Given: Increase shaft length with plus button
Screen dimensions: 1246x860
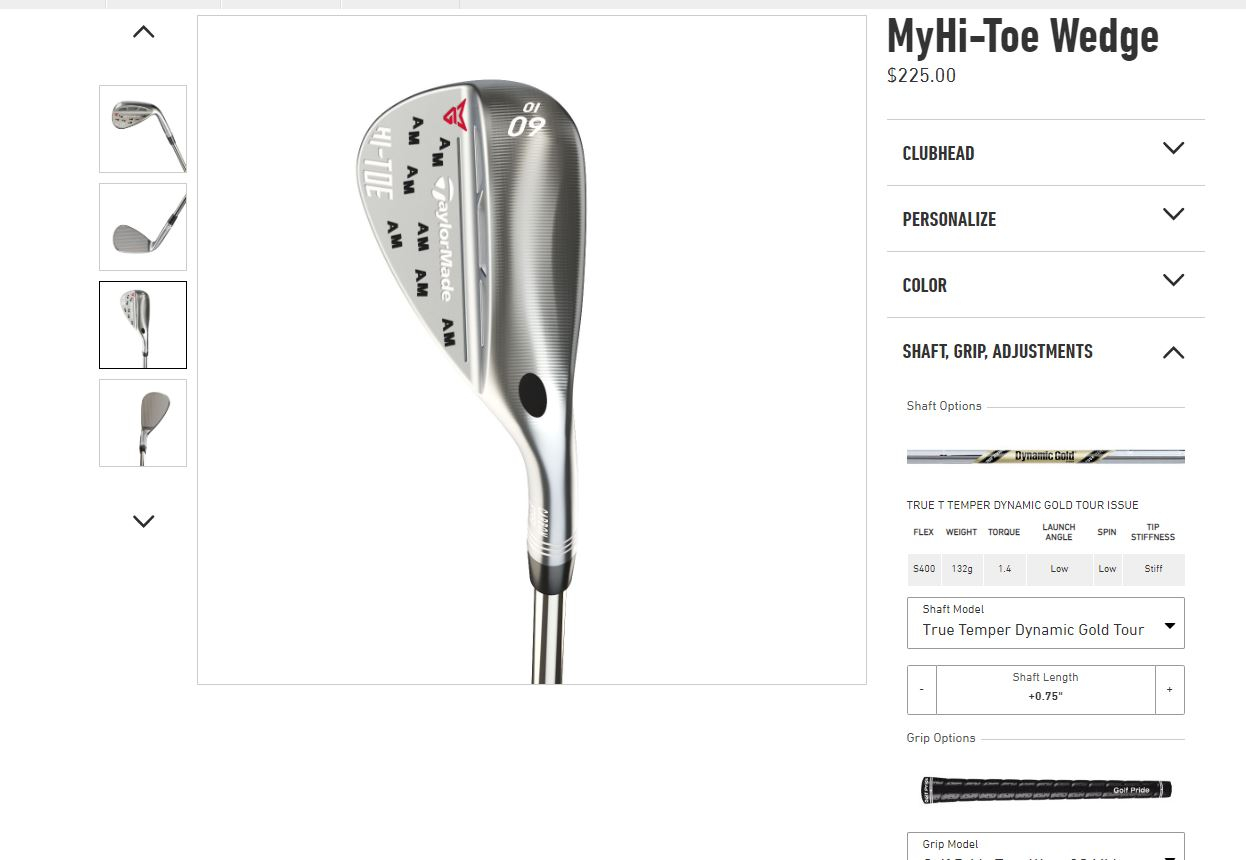Looking at the screenshot, I should [x=1169, y=690].
